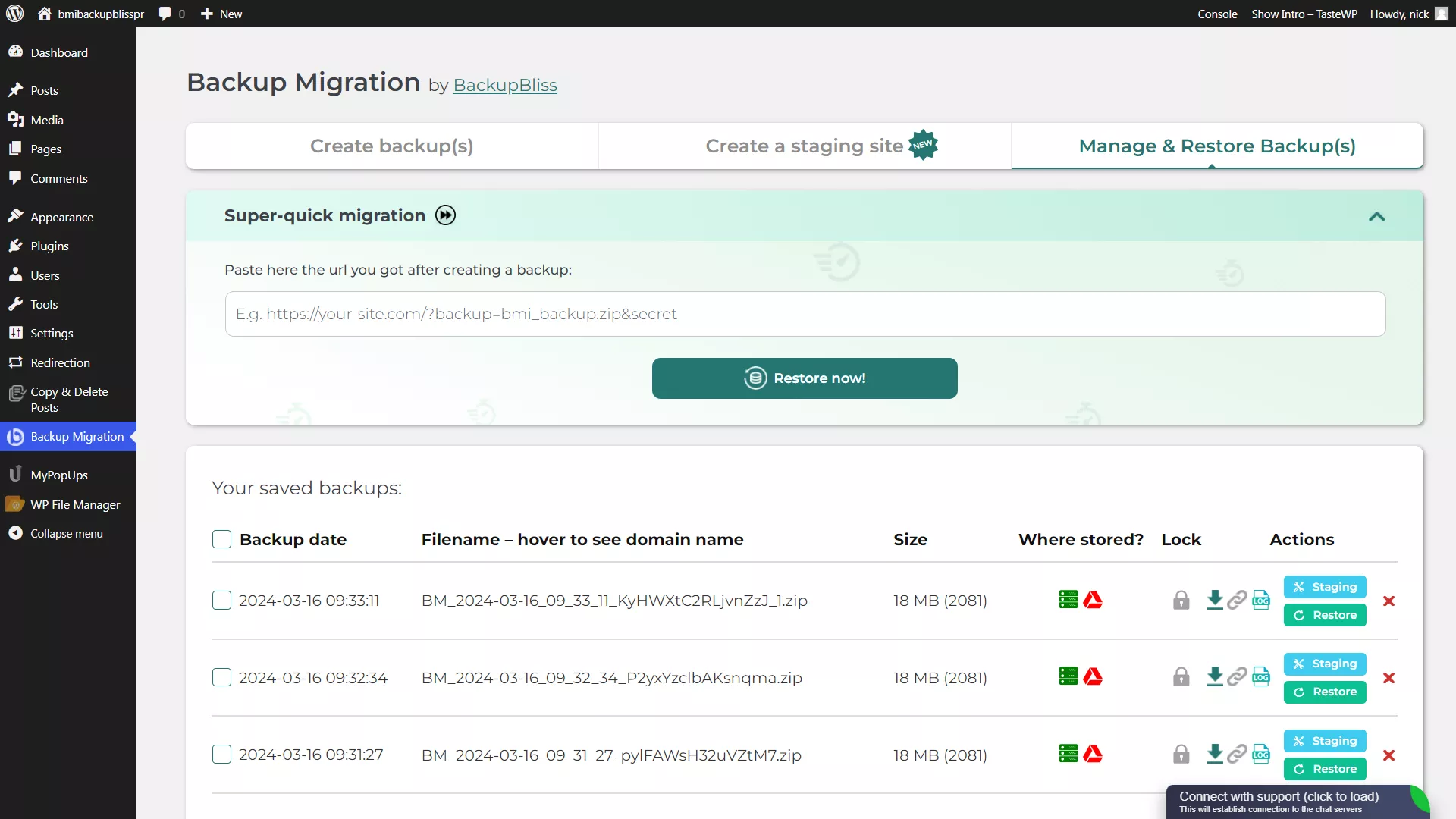
Task: Check the 2024-03-16 09:33:11 backup checkbox
Action: (x=221, y=601)
